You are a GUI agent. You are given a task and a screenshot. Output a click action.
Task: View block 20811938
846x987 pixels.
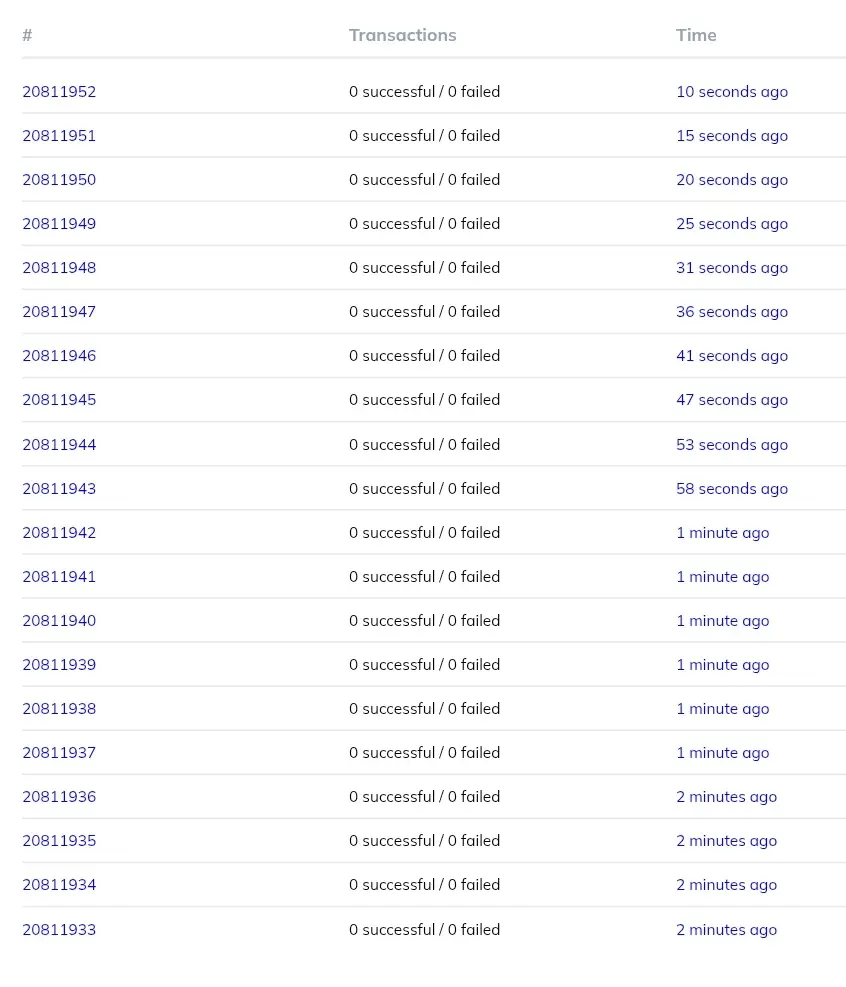[59, 709]
